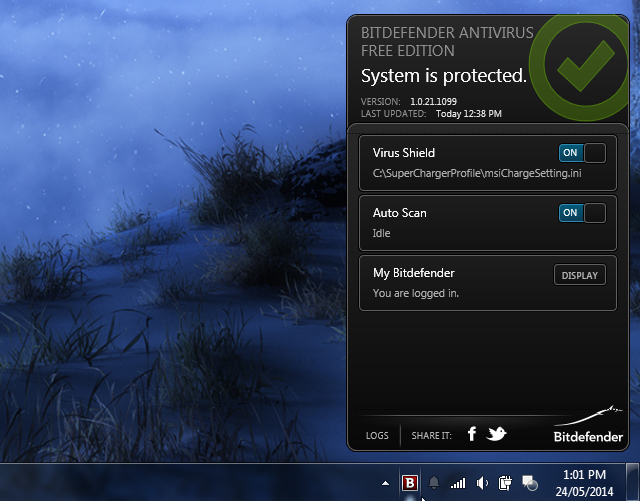Click the 'Today 12:38 PM' update time
Image resolution: width=640 pixels, height=501 pixels.
469,114
